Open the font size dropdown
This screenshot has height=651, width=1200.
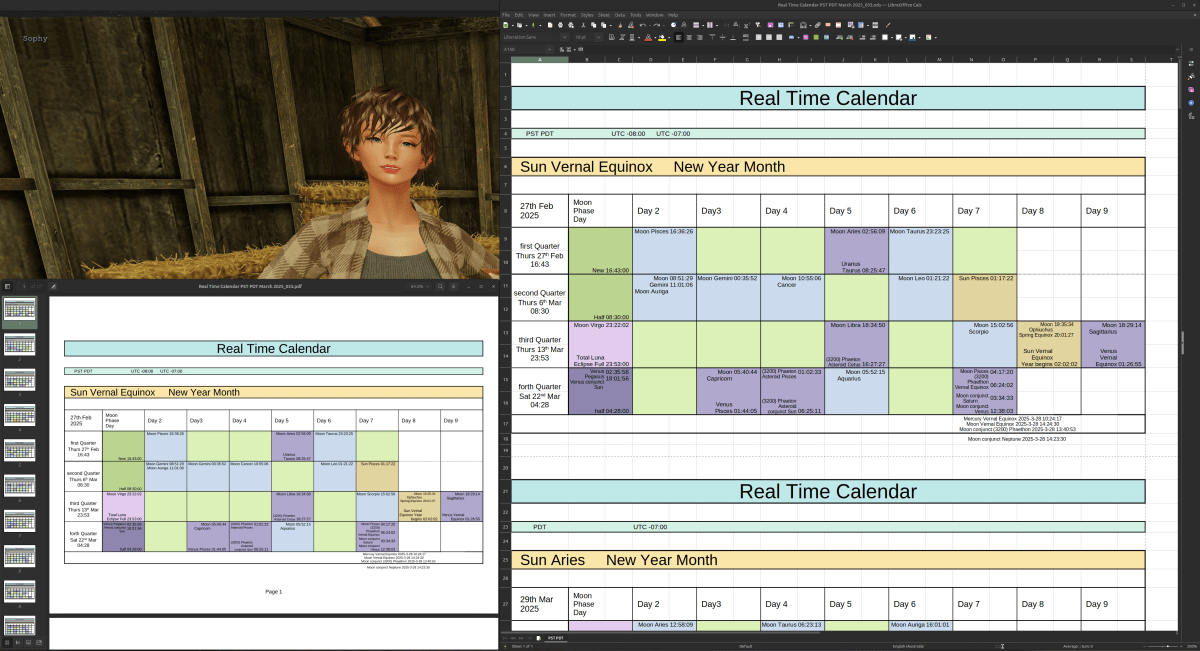pos(597,38)
